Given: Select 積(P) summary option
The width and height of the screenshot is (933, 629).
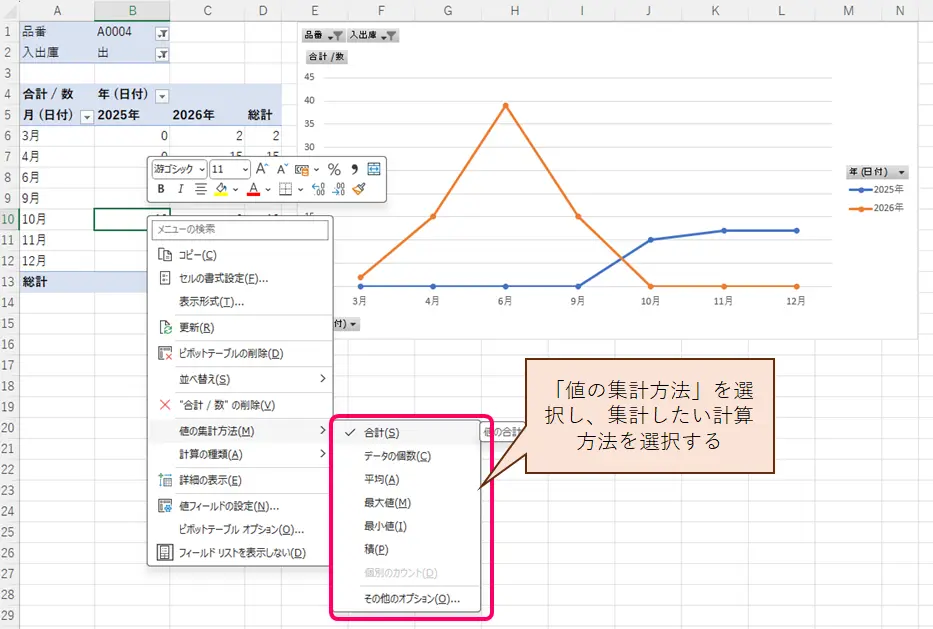Looking at the screenshot, I should pyautogui.click(x=406, y=550).
